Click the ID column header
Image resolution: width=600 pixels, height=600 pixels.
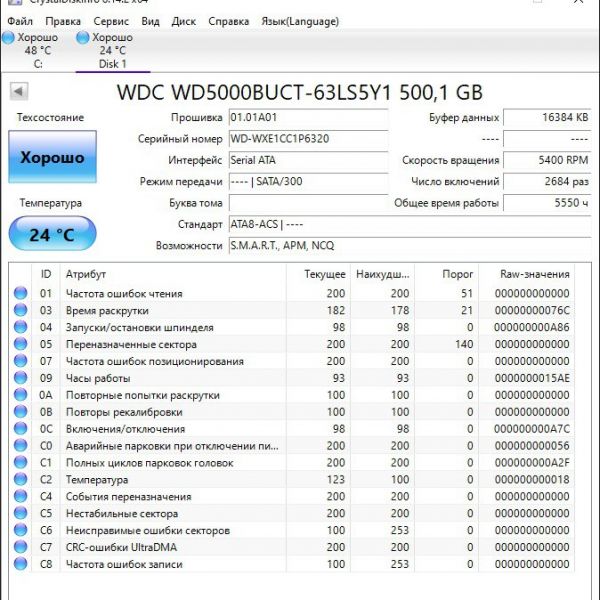pyautogui.click(x=46, y=274)
